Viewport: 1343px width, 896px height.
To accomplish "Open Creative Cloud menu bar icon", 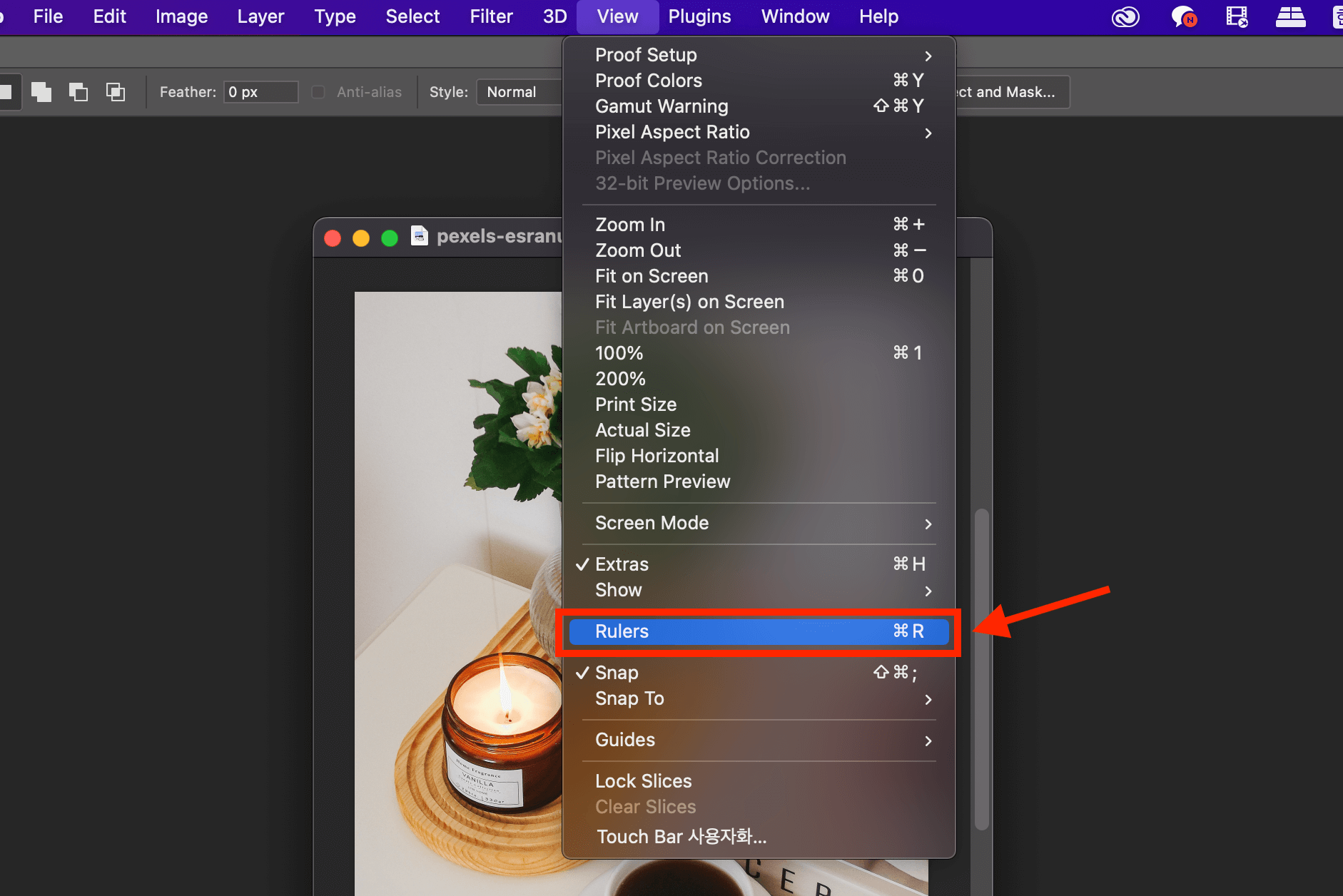I will [x=1125, y=16].
